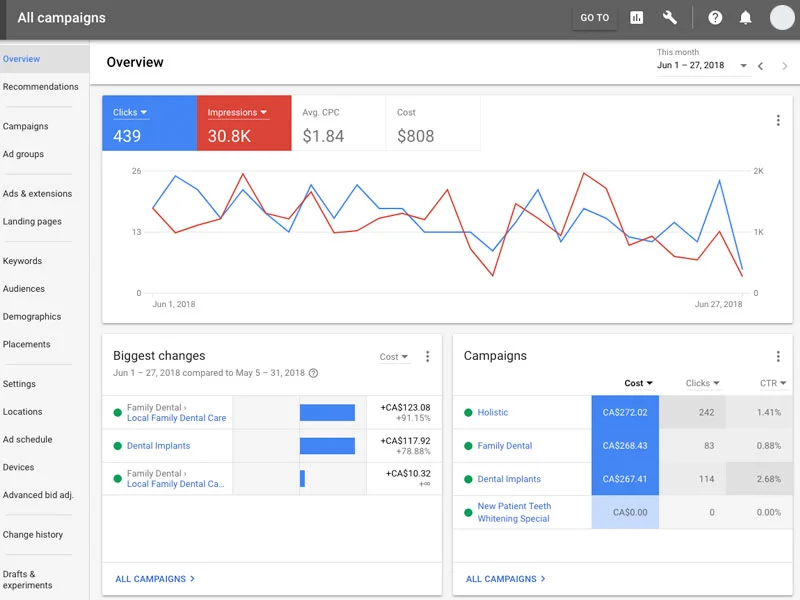Image resolution: width=800 pixels, height=600 pixels.
Task: Open the tools wrench icon
Action: (669, 18)
